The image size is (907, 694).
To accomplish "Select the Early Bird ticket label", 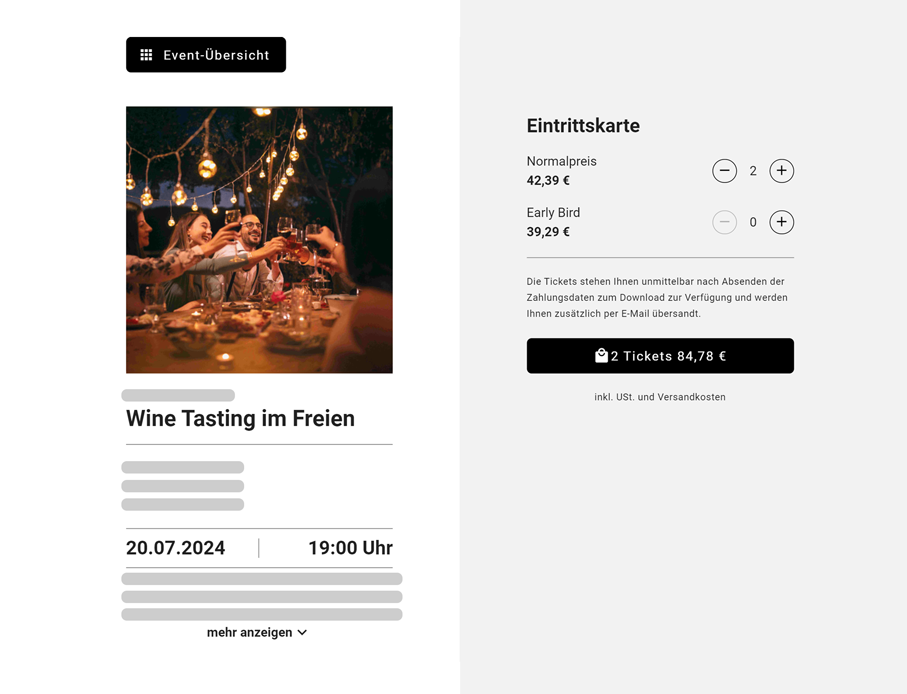I will pyautogui.click(x=553, y=212).
